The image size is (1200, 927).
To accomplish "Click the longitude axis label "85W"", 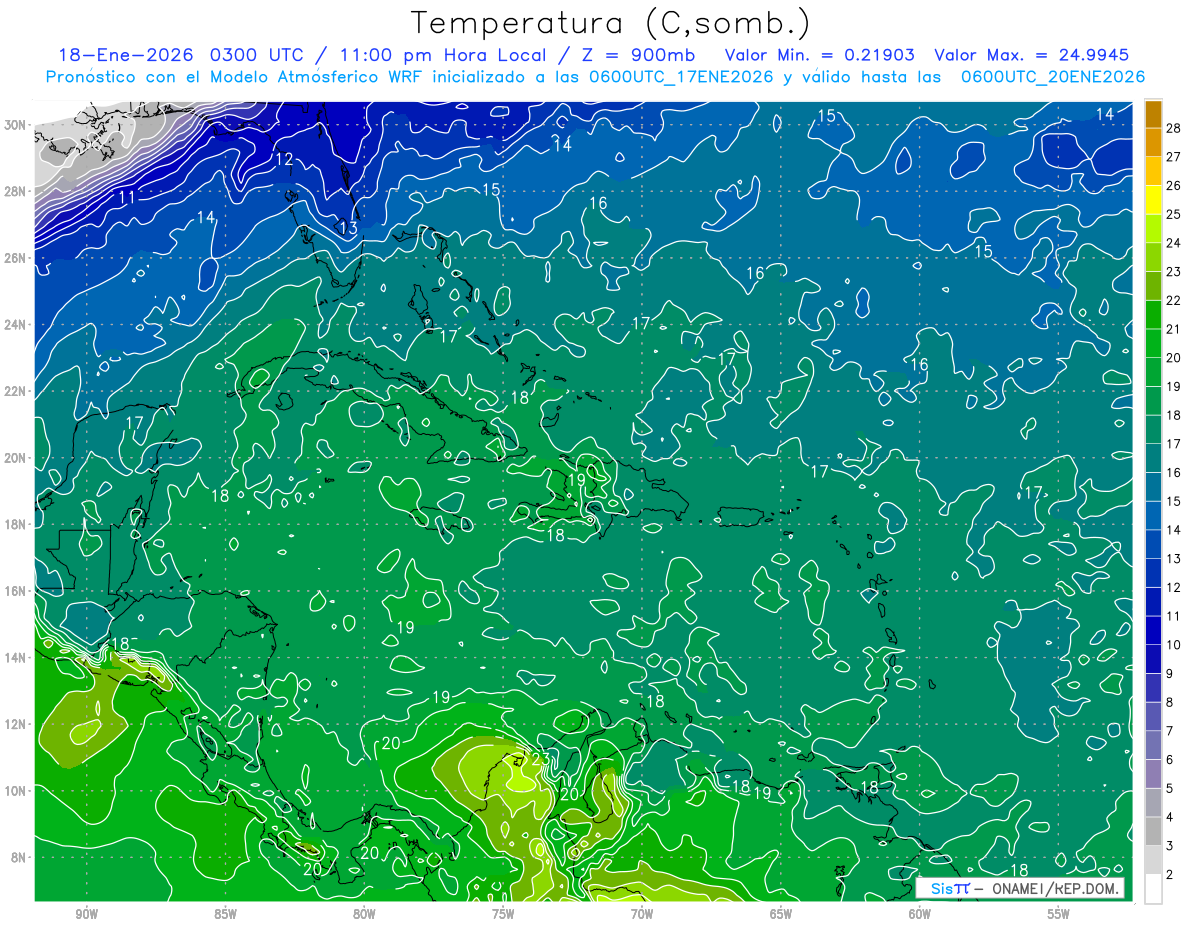I will 225,914.
